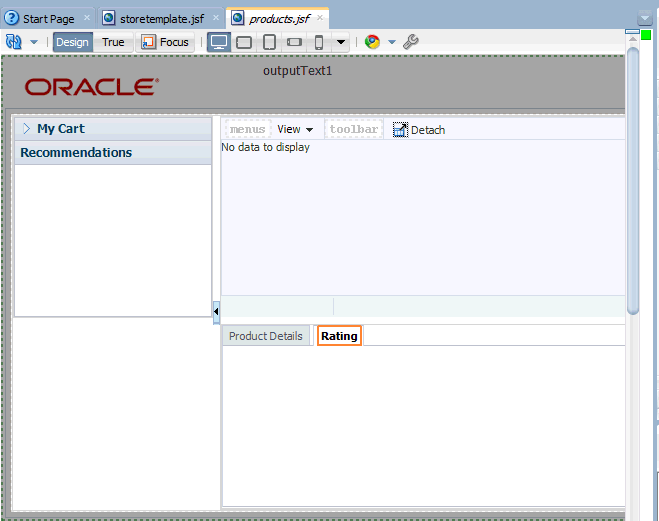
Task: Toggle the True preview mode
Action: coord(113,42)
